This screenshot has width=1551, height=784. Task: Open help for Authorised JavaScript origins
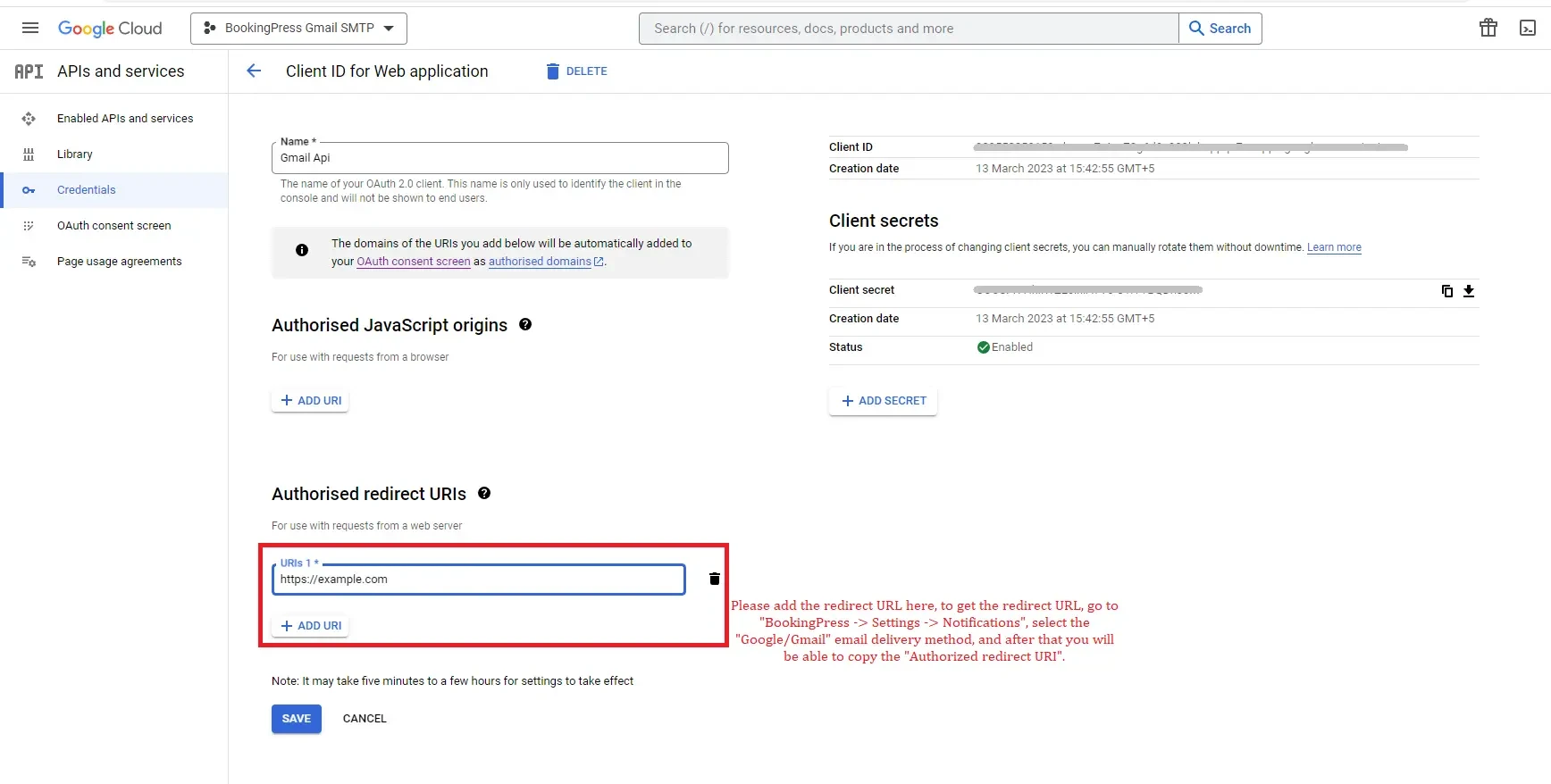coord(525,324)
